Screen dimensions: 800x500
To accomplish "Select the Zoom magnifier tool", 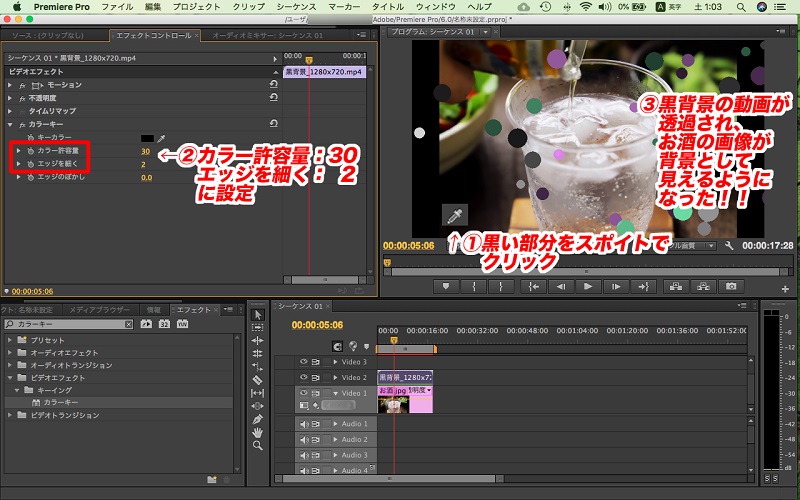I will pos(258,445).
